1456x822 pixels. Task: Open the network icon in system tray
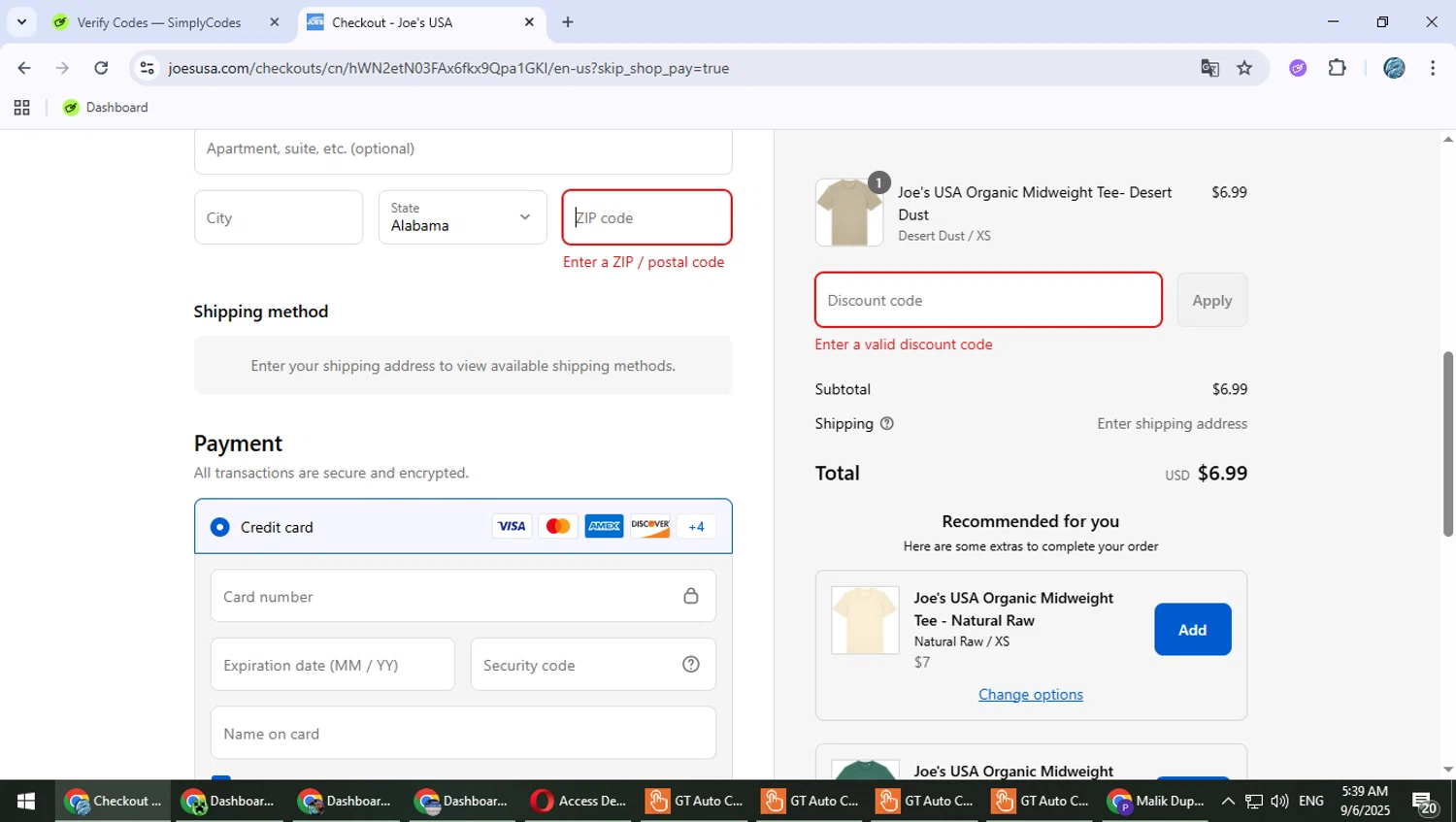point(1254,802)
